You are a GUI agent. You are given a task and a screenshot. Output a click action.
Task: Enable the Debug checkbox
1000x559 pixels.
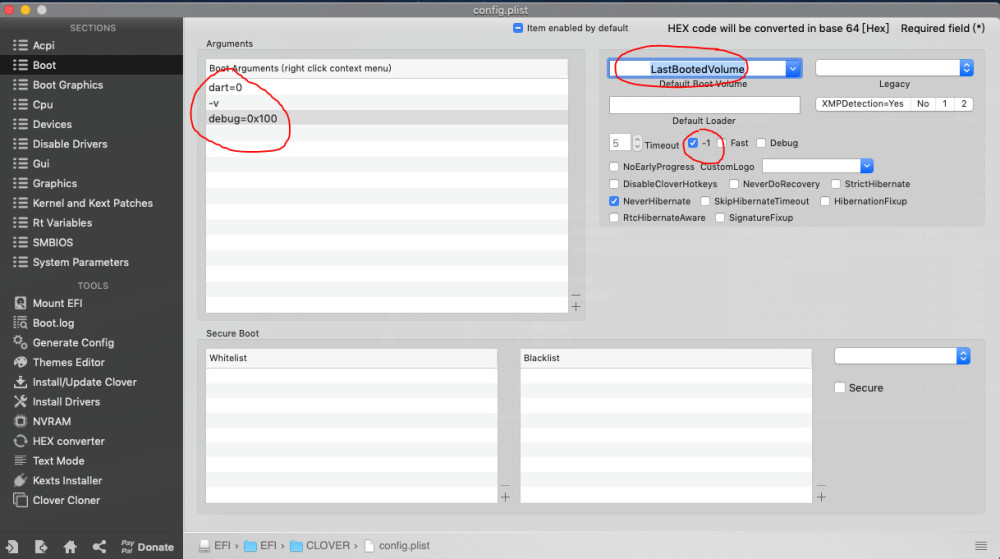761,143
